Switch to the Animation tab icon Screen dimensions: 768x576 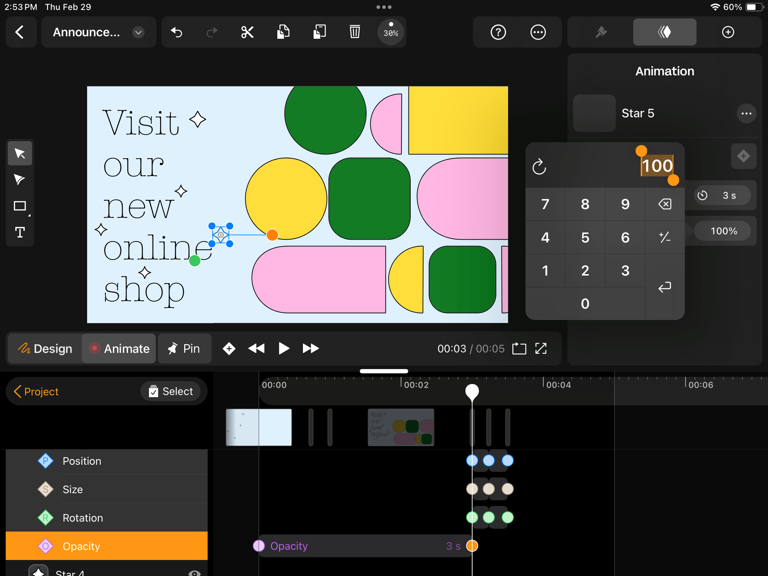665,32
